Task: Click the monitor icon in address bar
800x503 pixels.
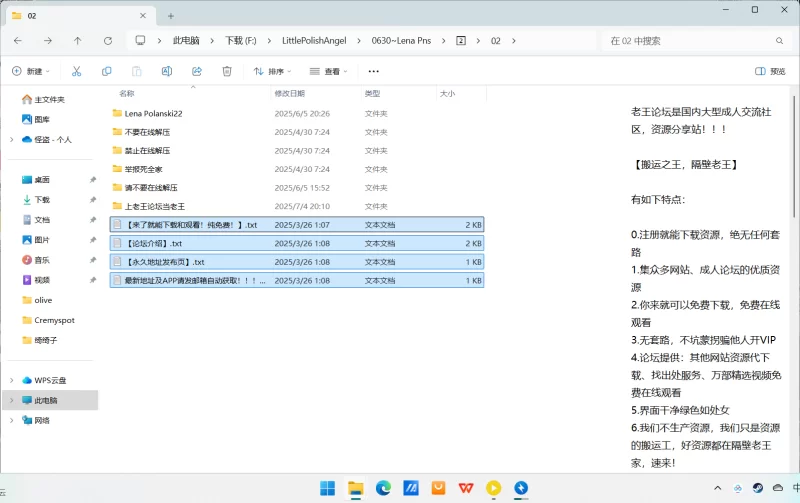Action: coord(140,40)
